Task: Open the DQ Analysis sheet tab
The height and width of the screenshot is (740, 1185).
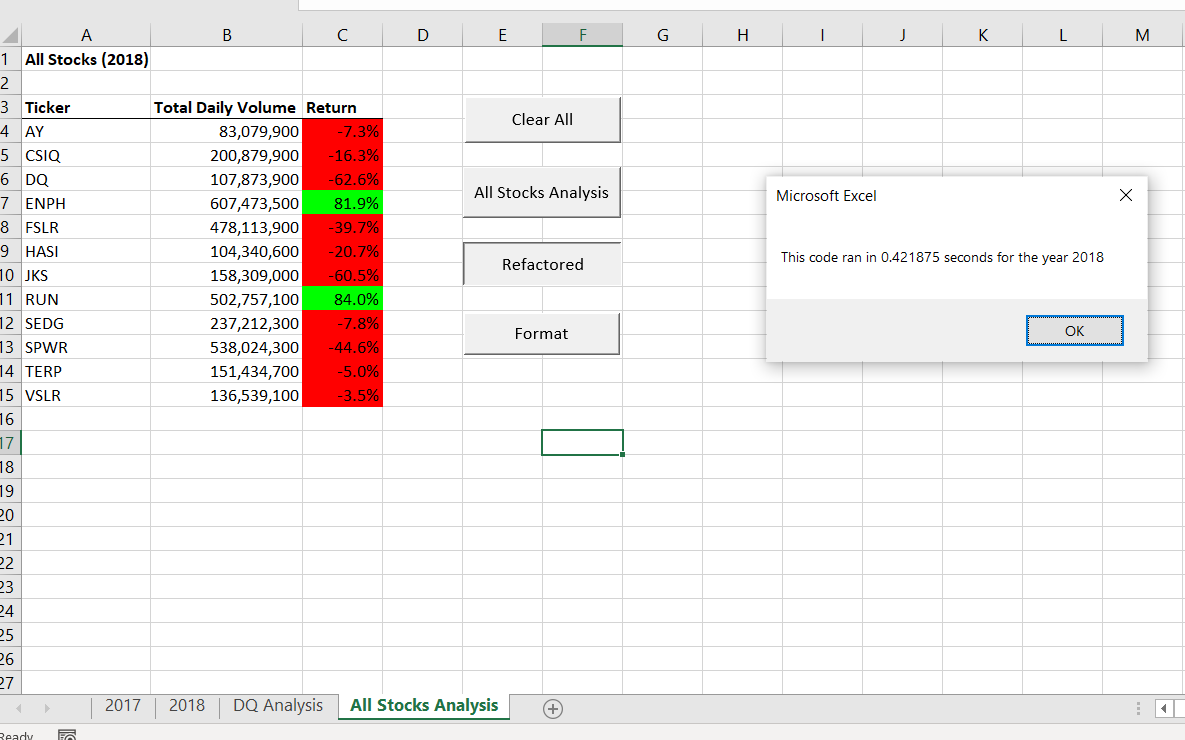Action: [277, 706]
